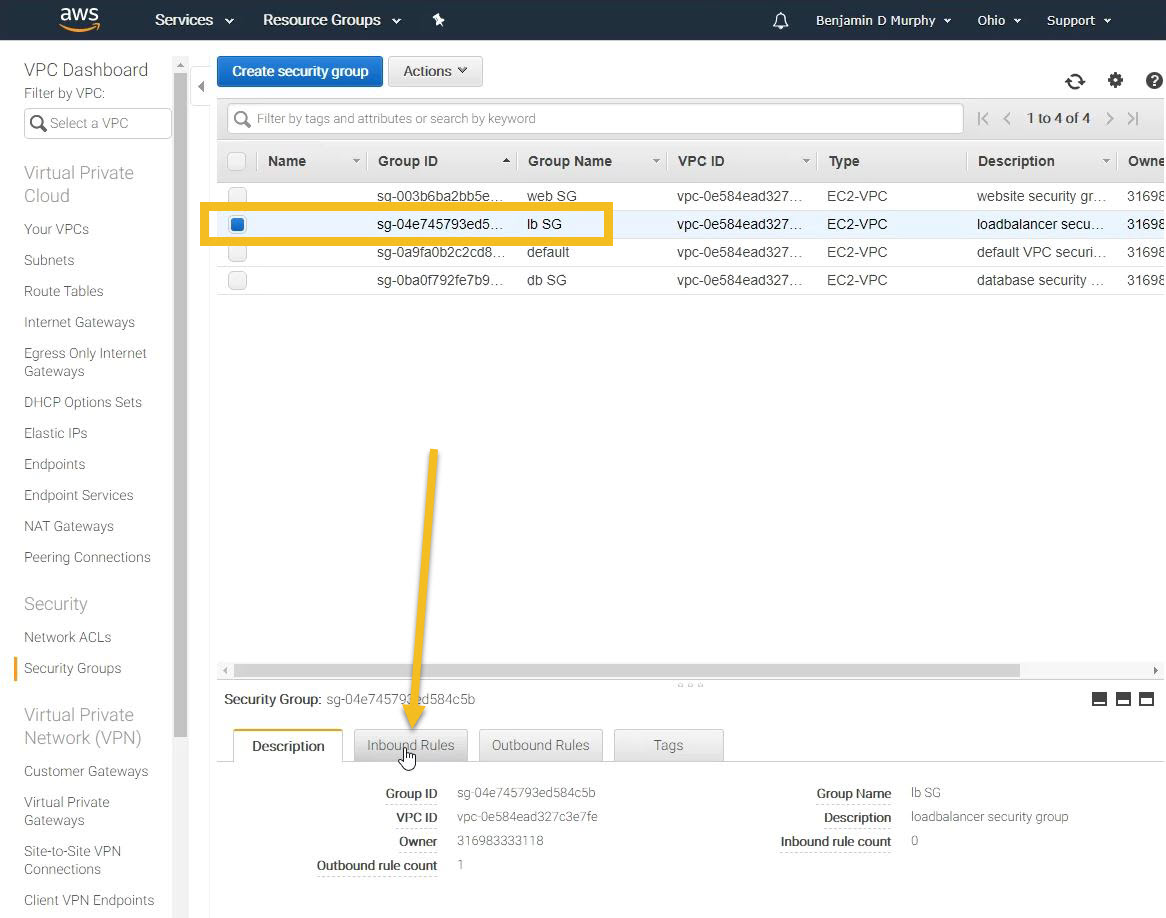Collapse the left navigation pane arrow
Image resolution: width=1166 pixels, height=918 pixels.
coord(201,86)
